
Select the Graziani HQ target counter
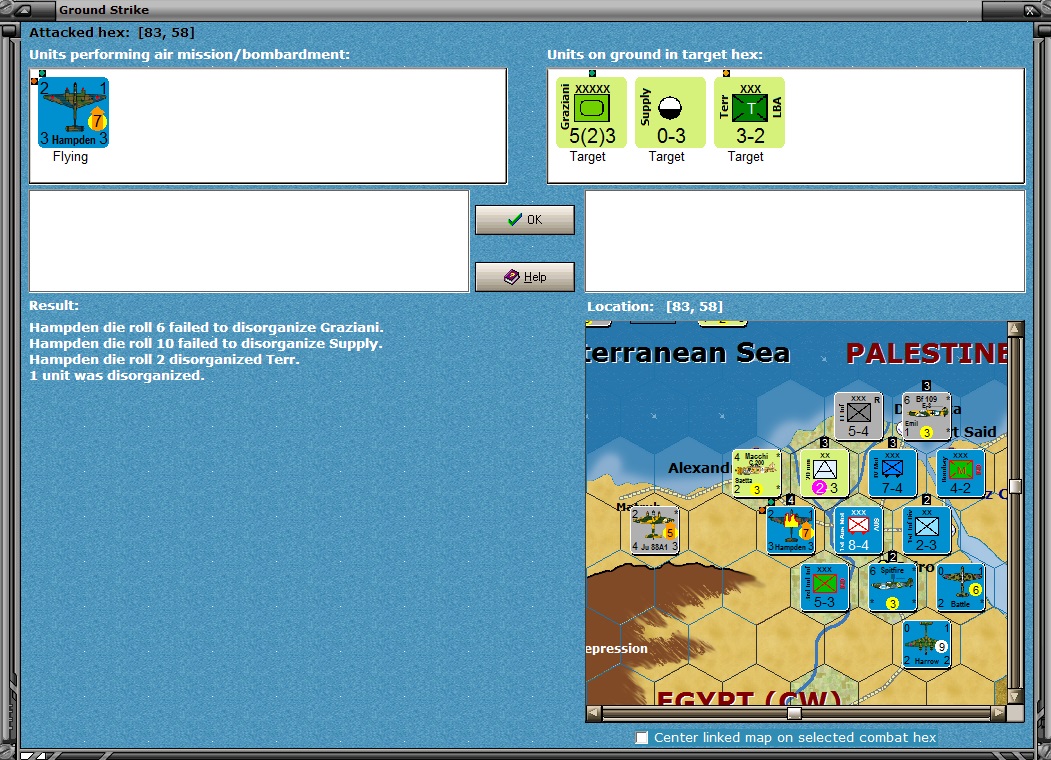click(591, 112)
